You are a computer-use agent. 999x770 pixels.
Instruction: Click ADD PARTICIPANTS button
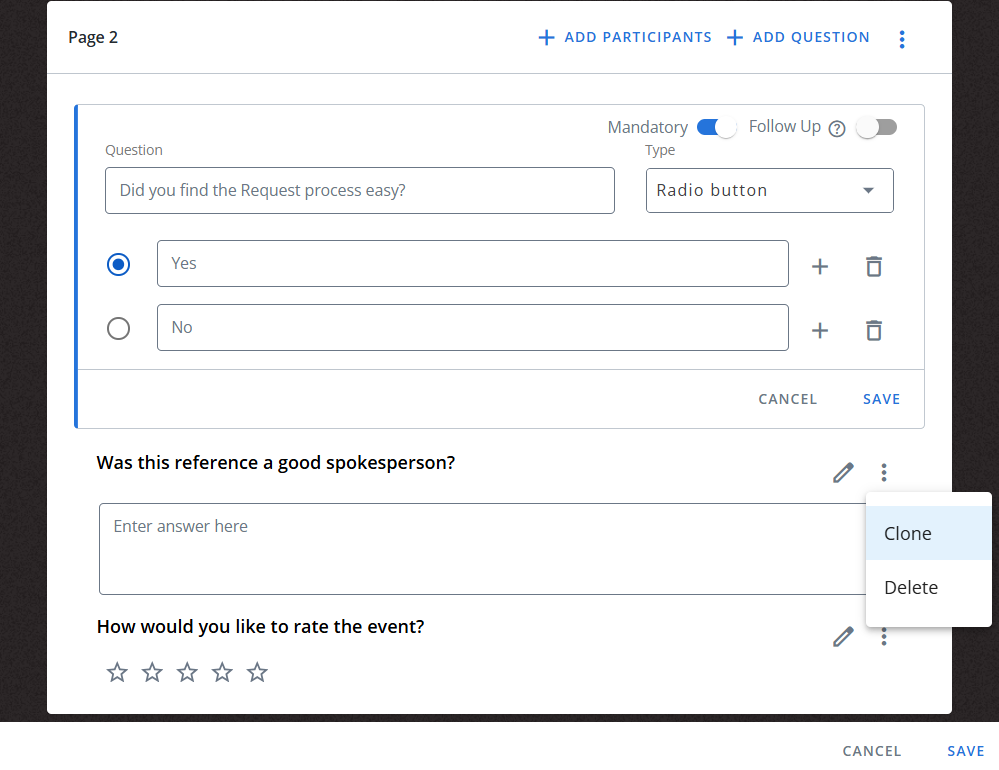[625, 38]
